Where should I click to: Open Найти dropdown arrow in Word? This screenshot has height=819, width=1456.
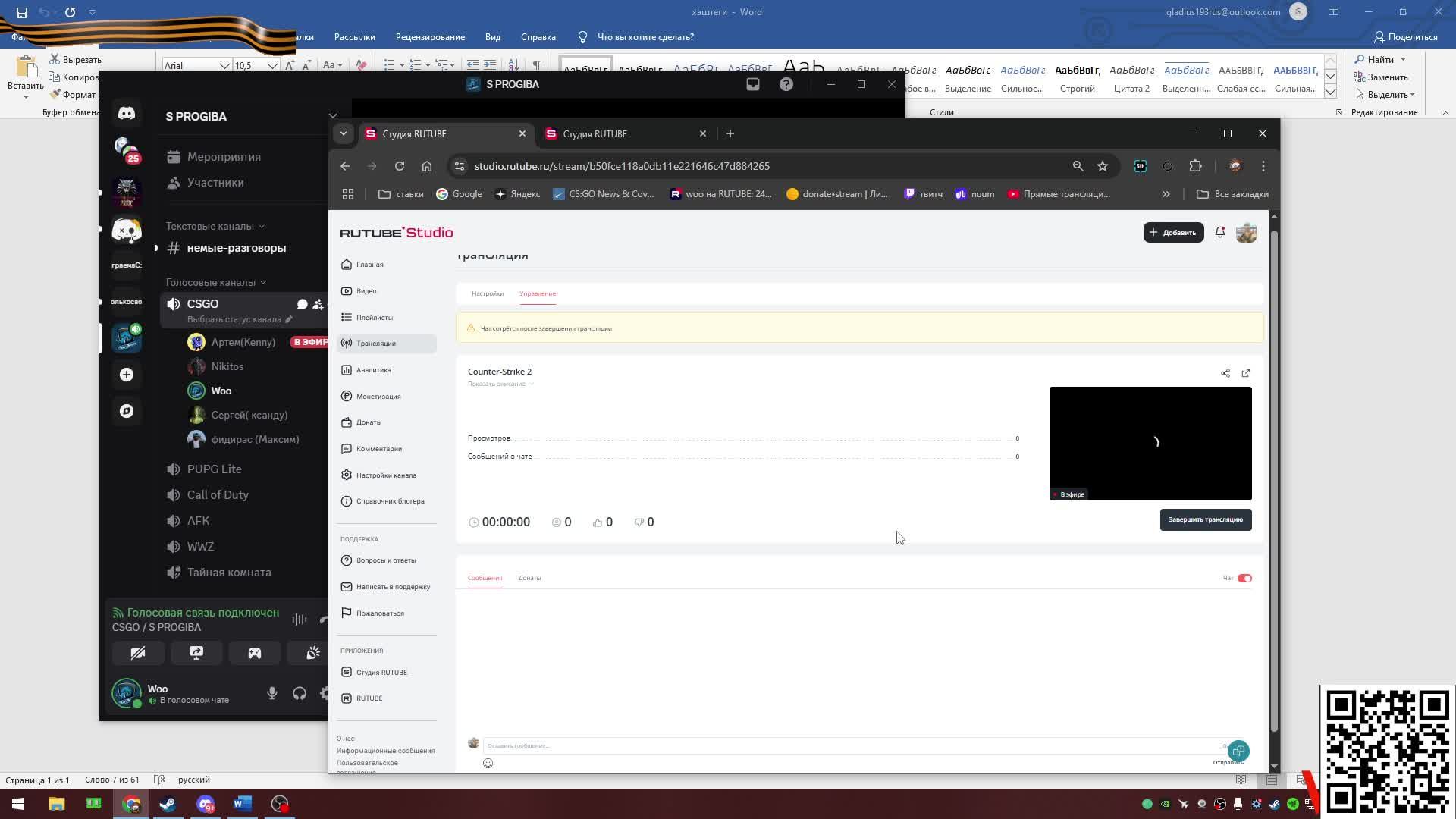[1403, 60]
